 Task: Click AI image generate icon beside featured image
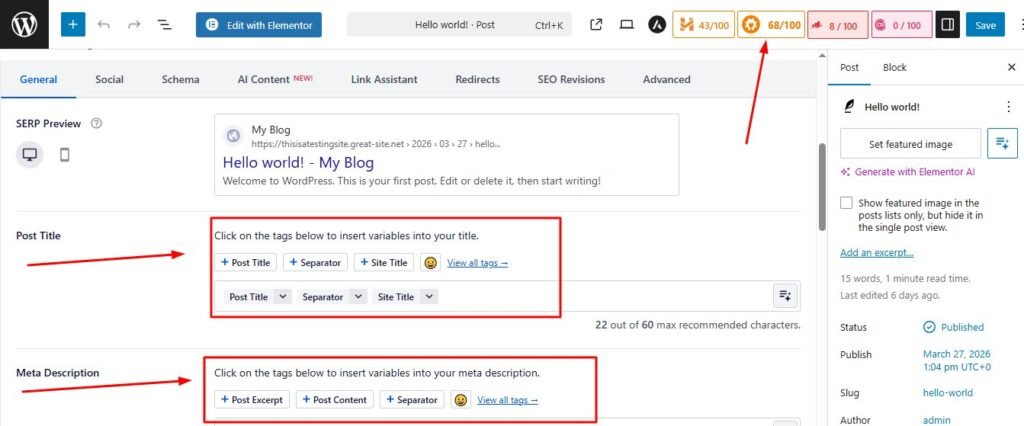click(x=1002, y=144)
